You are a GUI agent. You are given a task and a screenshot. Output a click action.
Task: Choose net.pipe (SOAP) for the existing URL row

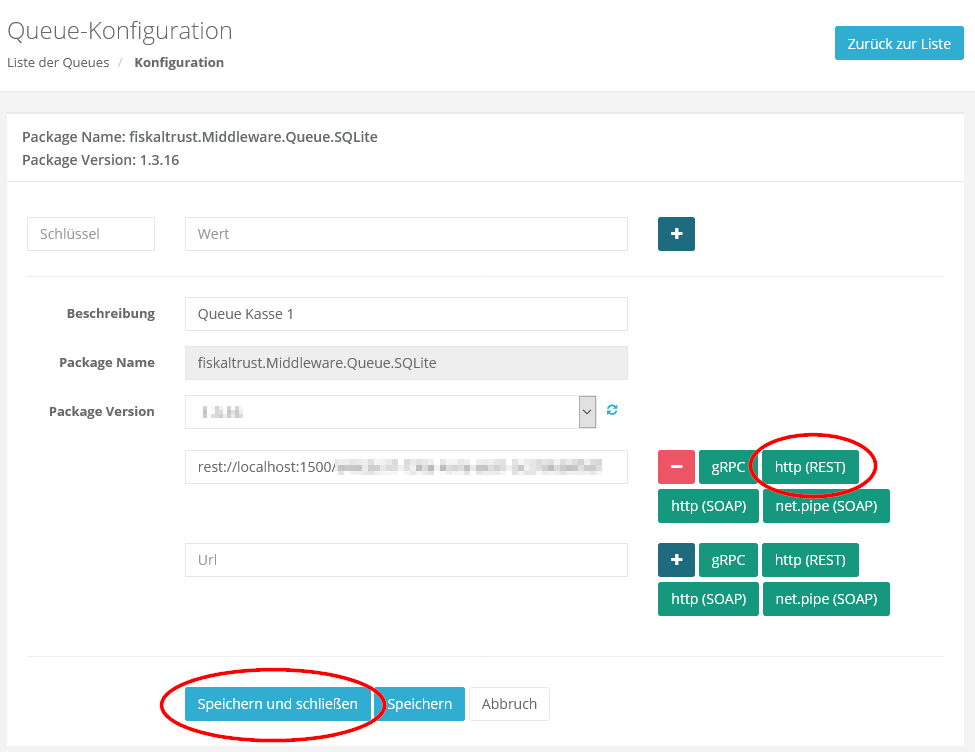(826, 506)
